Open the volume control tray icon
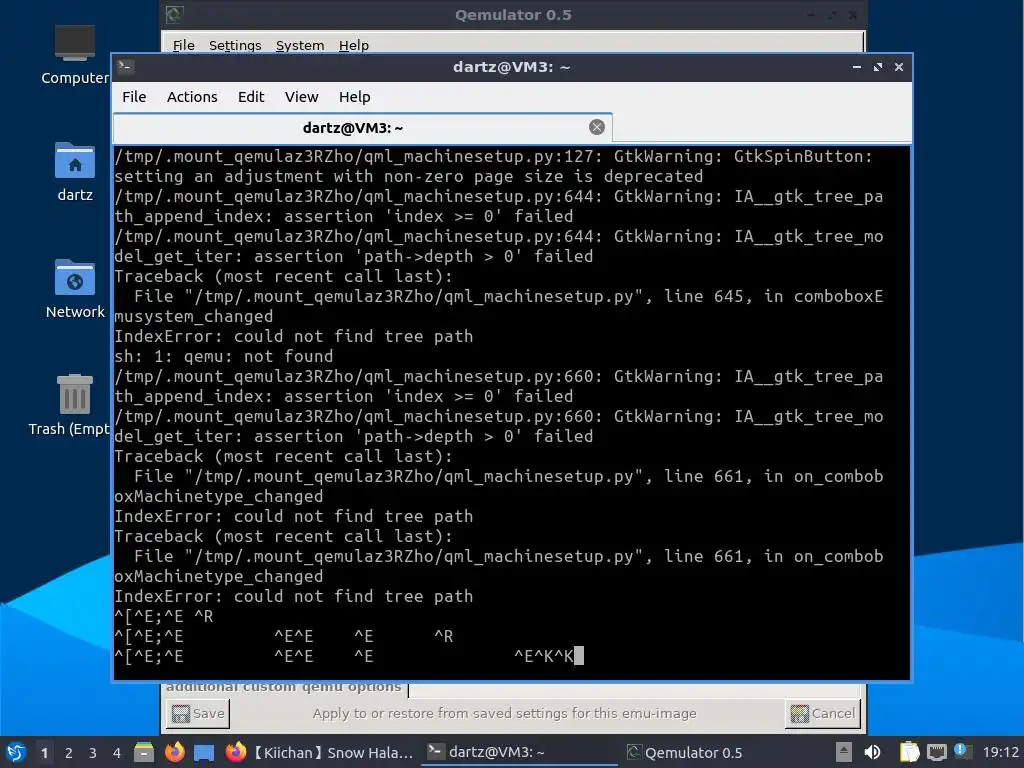Viewport: 1024px width, 768px height. (x=872, y=752)
